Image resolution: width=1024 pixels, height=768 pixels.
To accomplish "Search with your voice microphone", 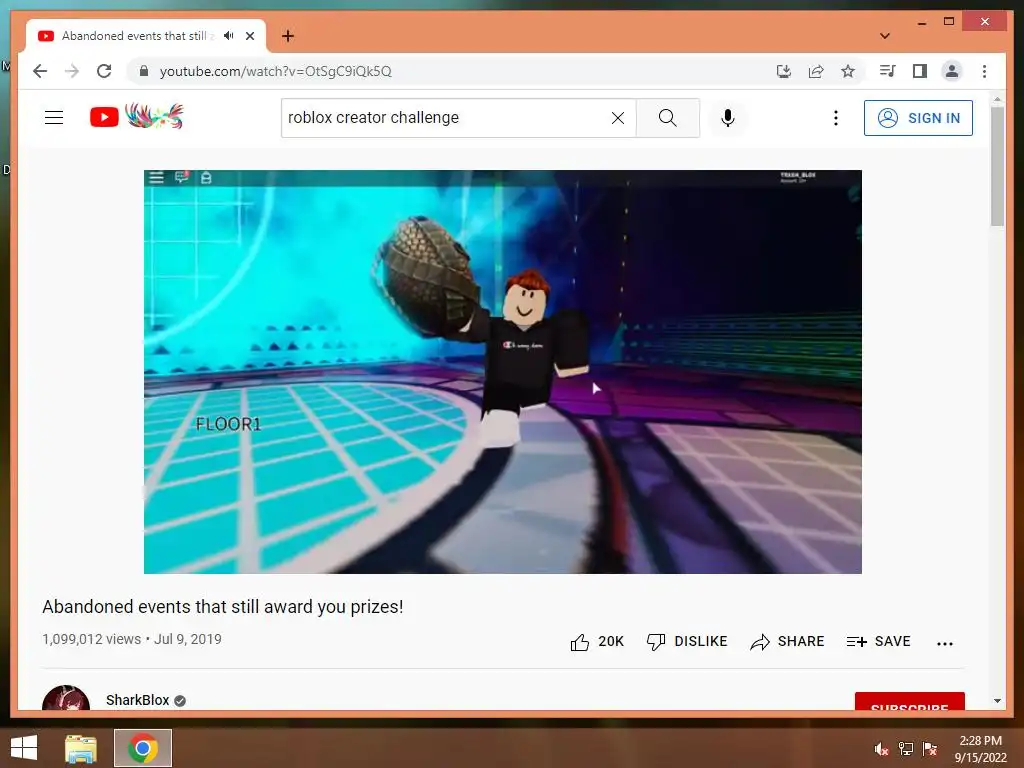I will point(728,118).
